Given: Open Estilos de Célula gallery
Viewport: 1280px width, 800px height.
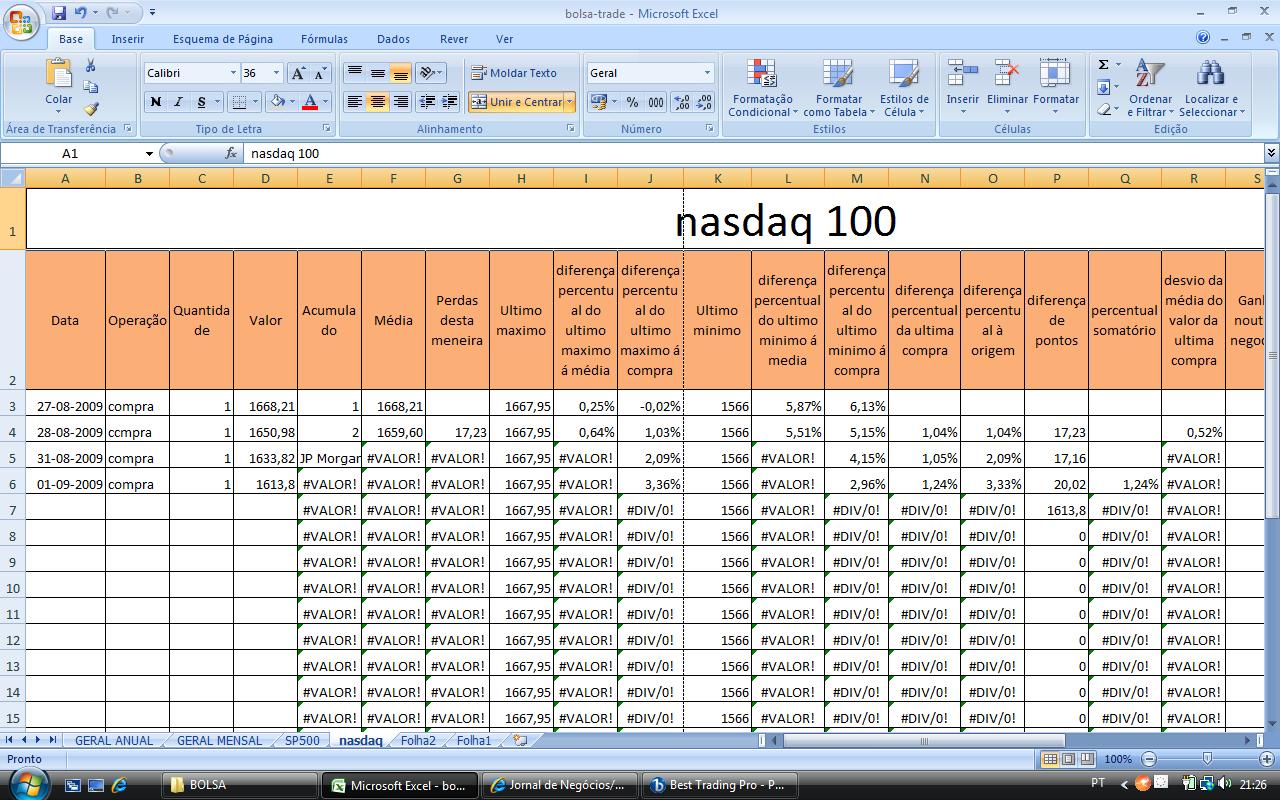Looking at the screenshot, I should (x=903, y=87).
